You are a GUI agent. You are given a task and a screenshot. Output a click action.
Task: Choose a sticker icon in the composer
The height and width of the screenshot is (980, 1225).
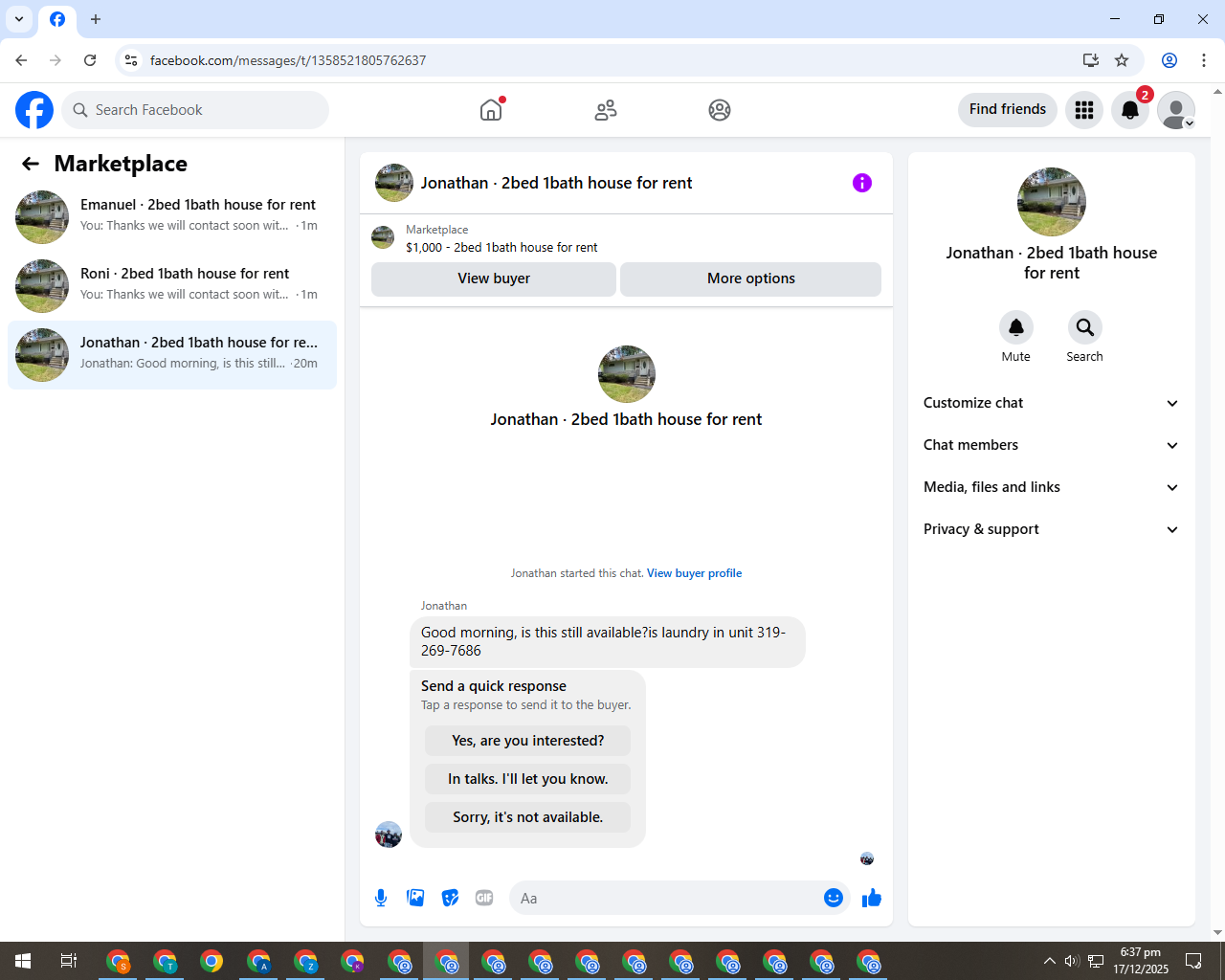pos(450,898)
